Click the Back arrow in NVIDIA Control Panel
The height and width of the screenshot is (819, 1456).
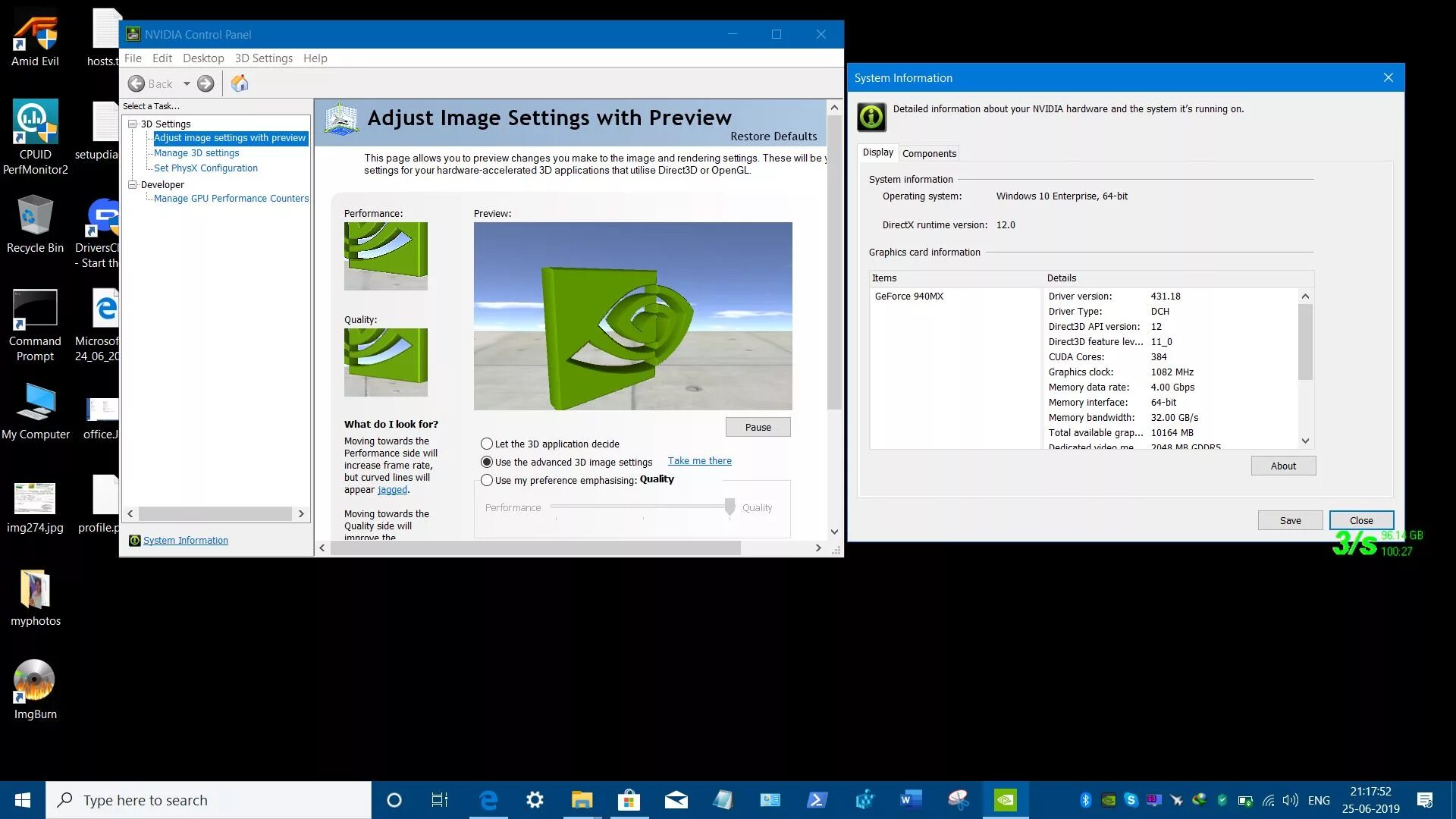pos(136,83)
